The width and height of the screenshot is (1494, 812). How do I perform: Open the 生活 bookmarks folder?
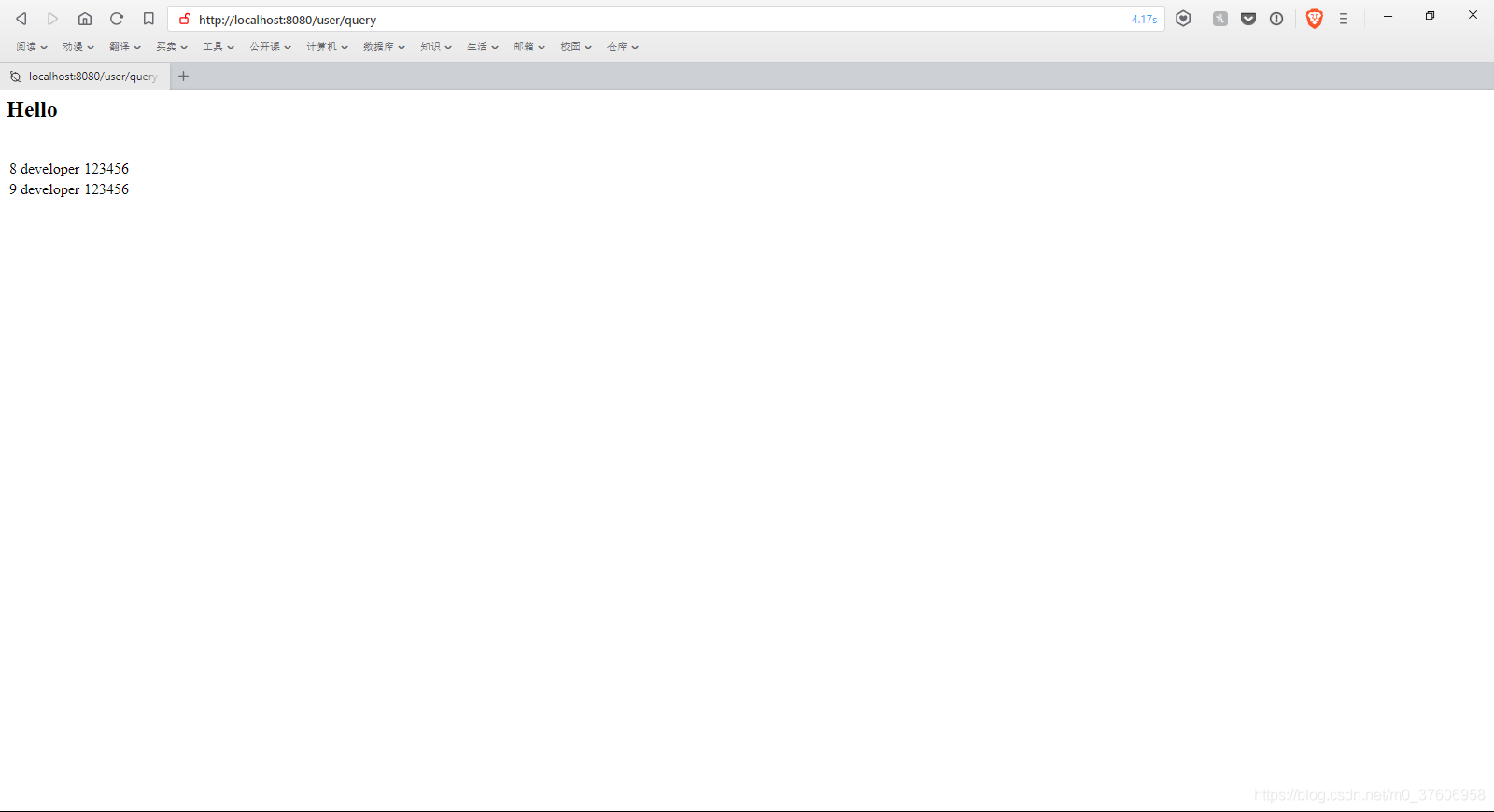click(x=483, y=47)
